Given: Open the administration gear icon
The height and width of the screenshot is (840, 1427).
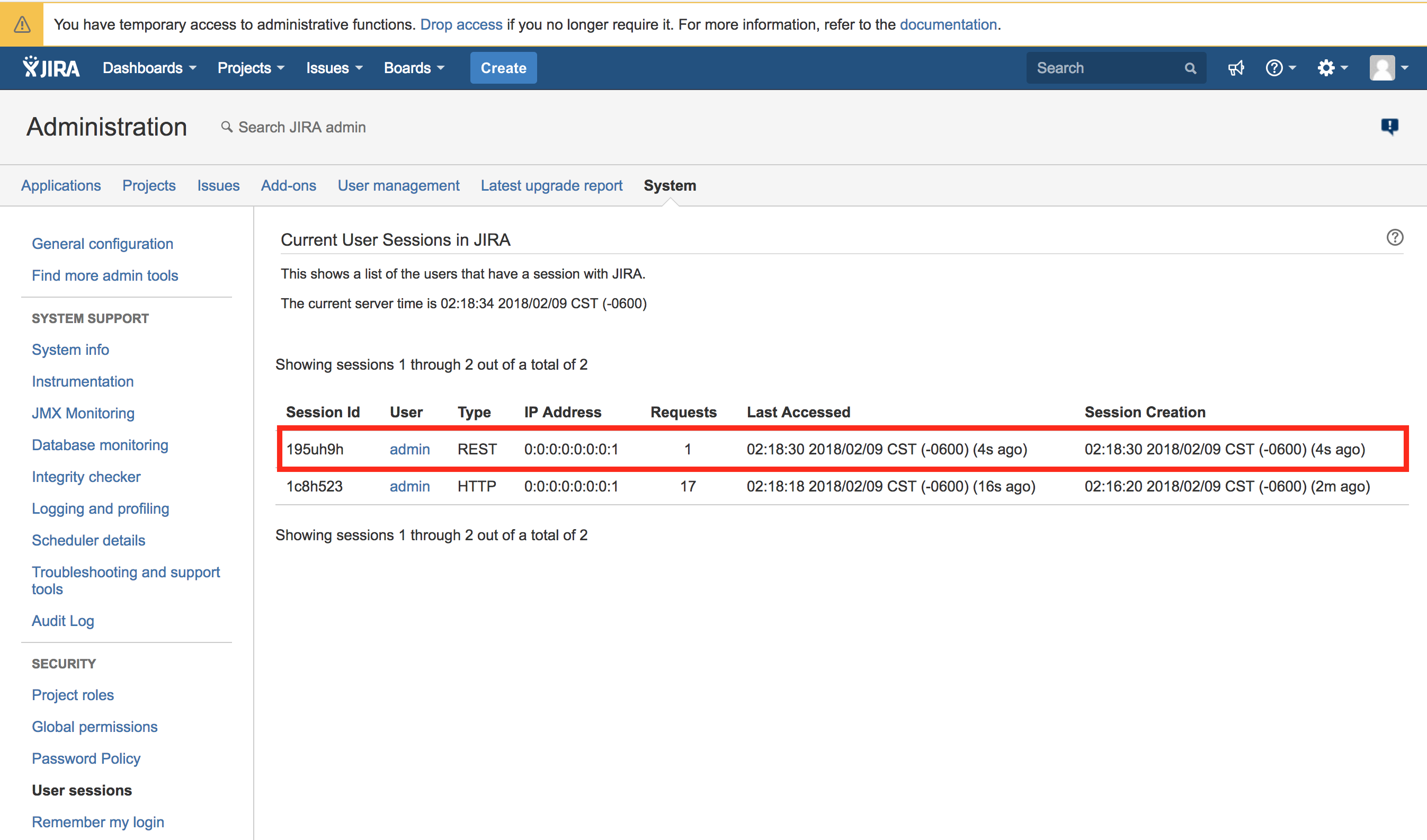Looking at the screenshot, I should [x=1327, y=67].
